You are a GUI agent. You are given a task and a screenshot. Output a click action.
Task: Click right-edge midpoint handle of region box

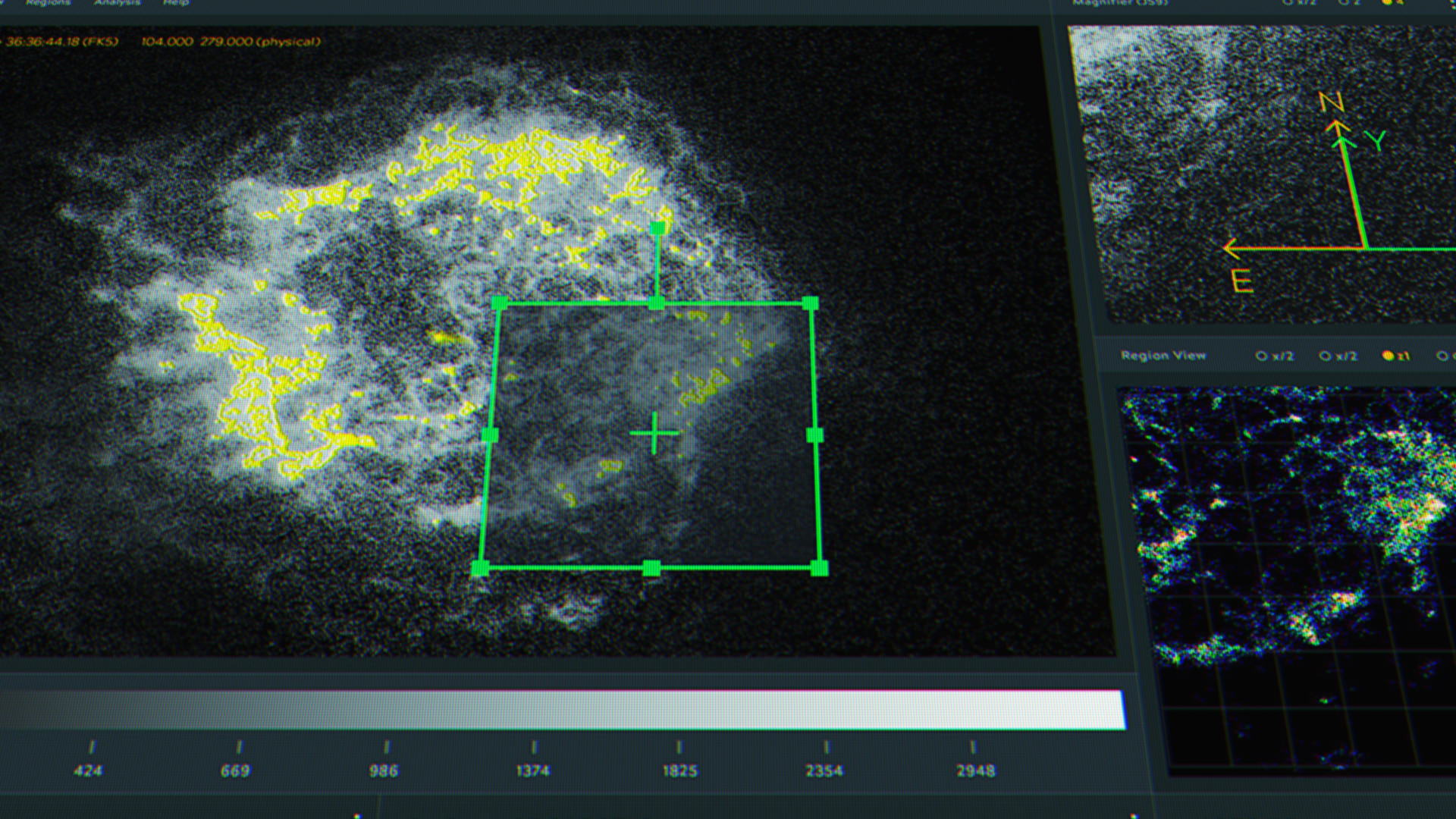(814, 435)
